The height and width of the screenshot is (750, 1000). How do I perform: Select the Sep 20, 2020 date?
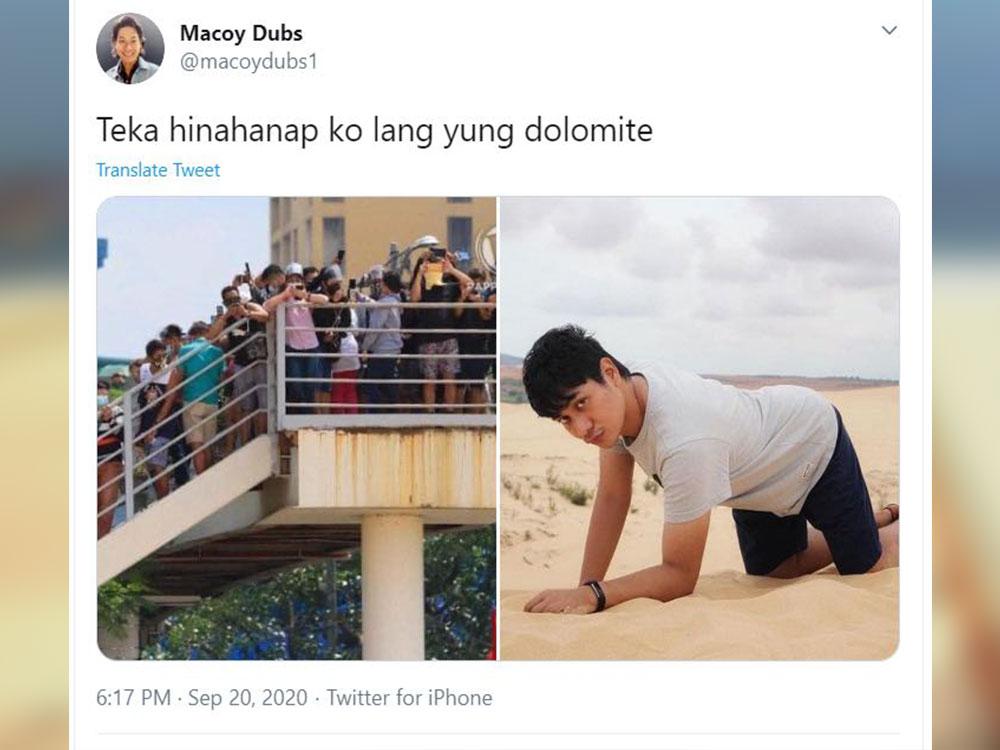click(x=248, y=698)
